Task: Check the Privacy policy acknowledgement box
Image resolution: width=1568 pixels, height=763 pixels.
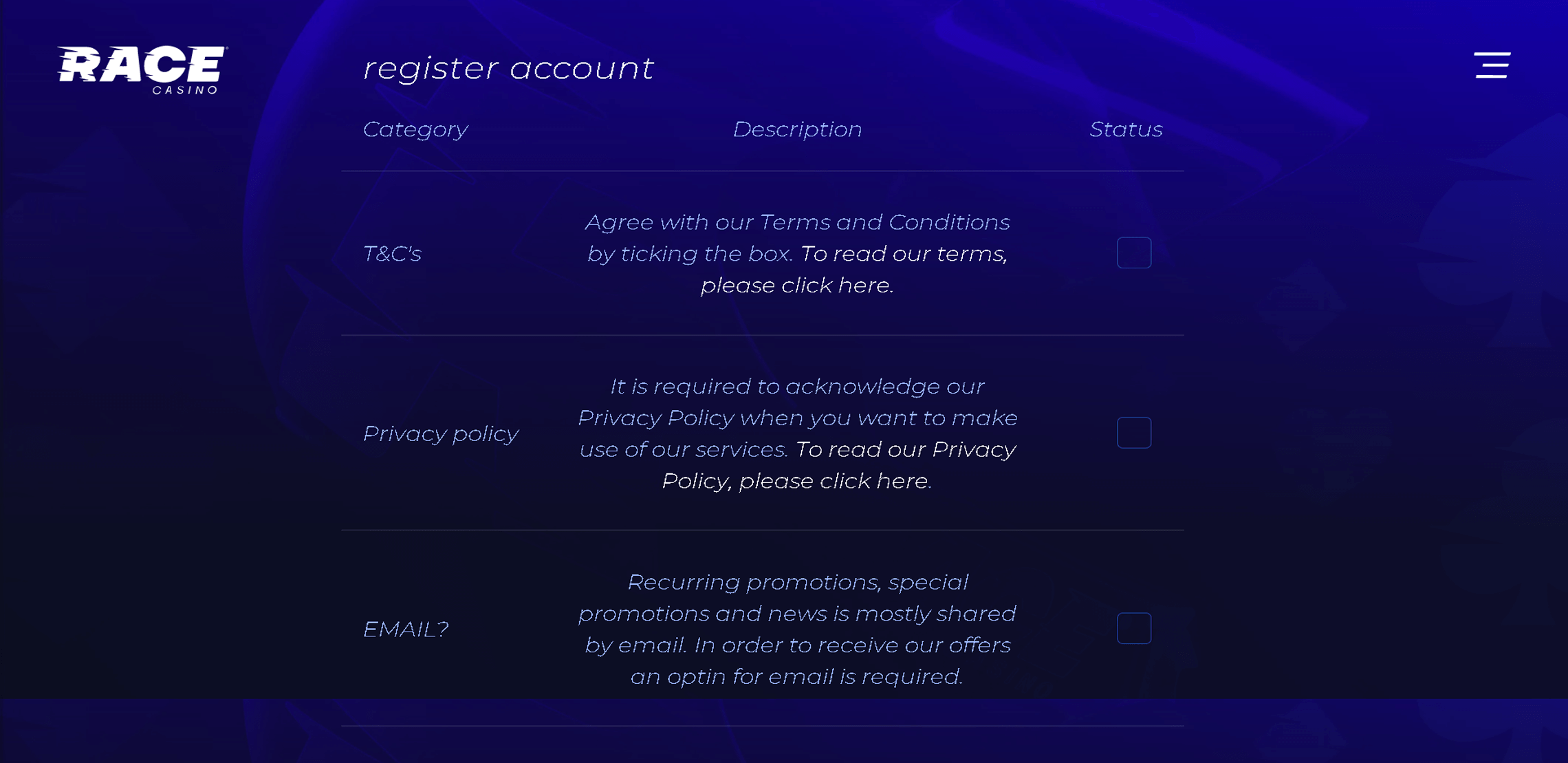Action: point(1134,433)
